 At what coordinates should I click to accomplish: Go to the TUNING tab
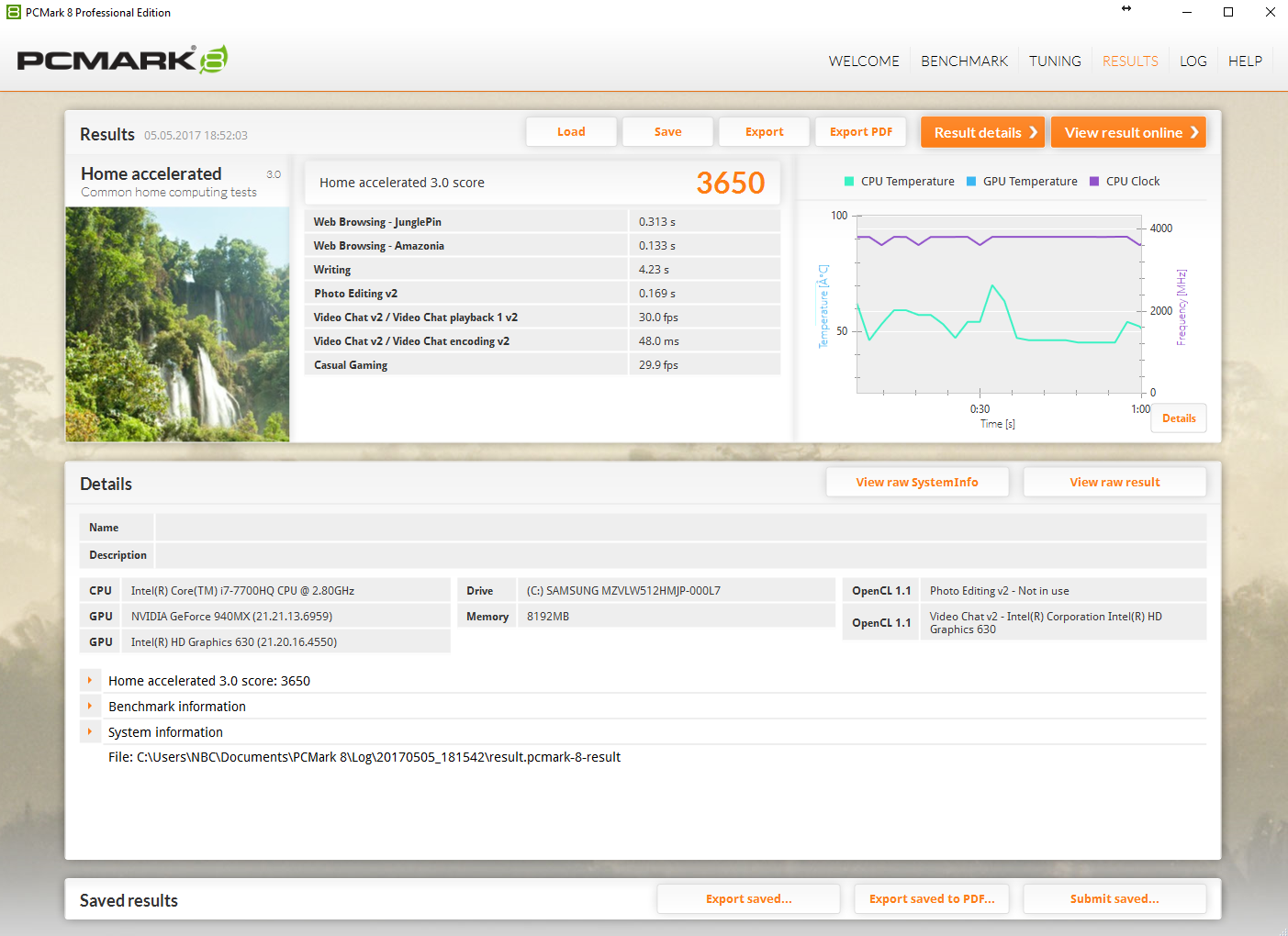point(1055,61)
